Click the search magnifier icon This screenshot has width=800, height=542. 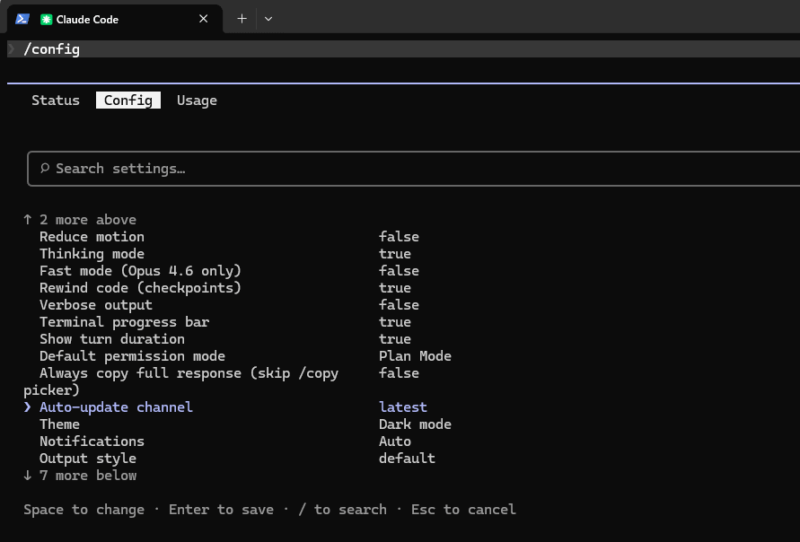(x=44, y=168)
